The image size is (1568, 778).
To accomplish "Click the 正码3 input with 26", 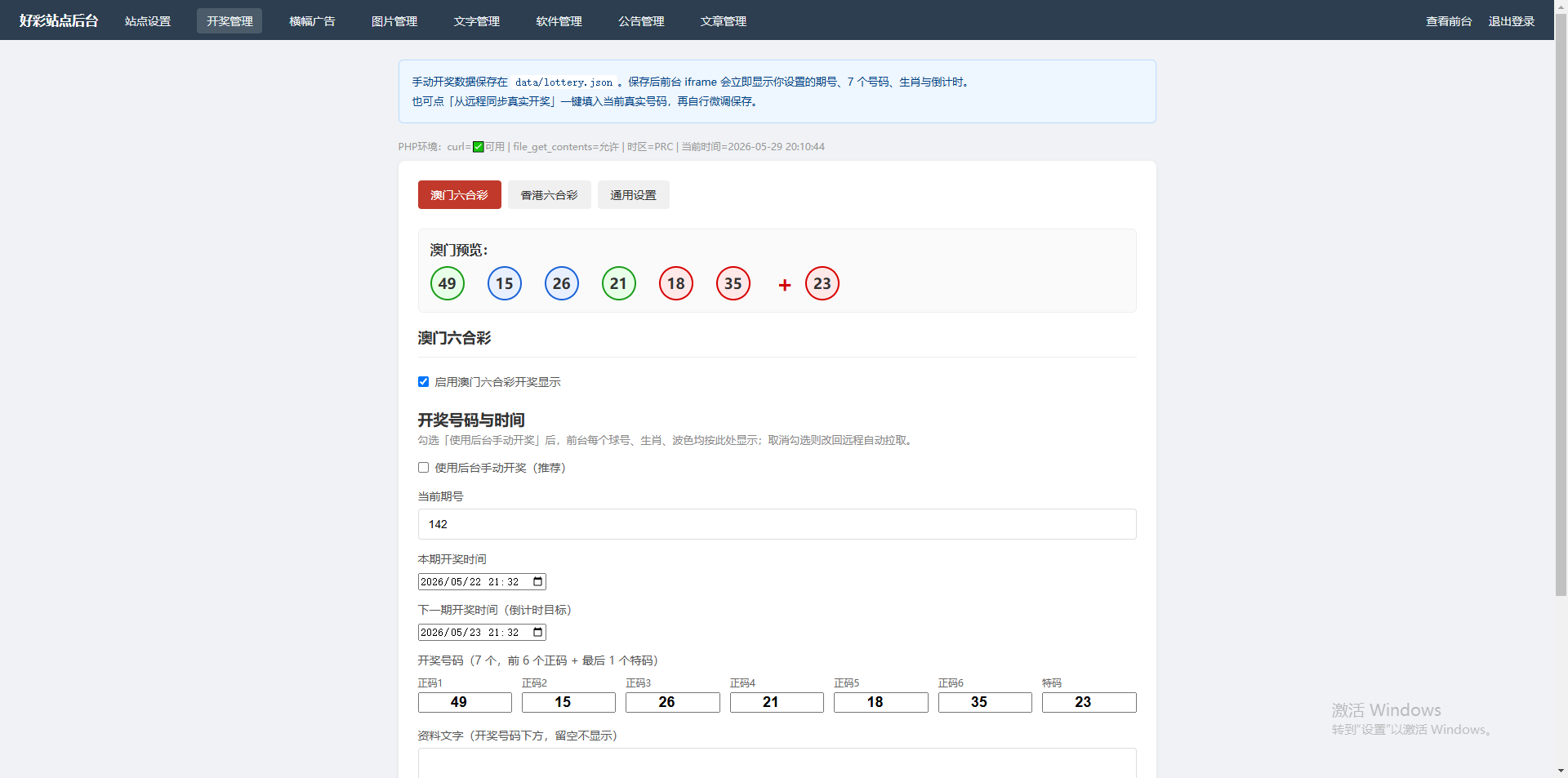I will click(x=673, y=702).
